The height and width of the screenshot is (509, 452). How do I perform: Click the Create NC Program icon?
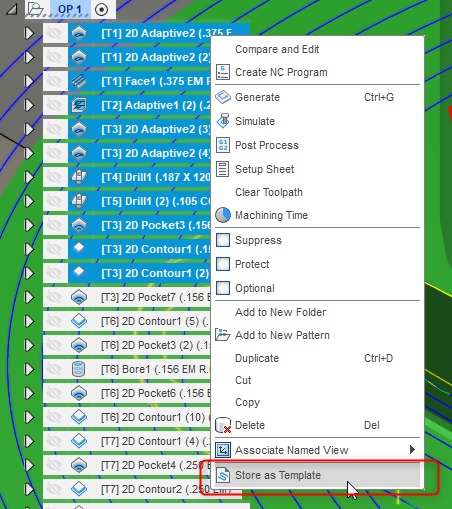coord(223,72)
